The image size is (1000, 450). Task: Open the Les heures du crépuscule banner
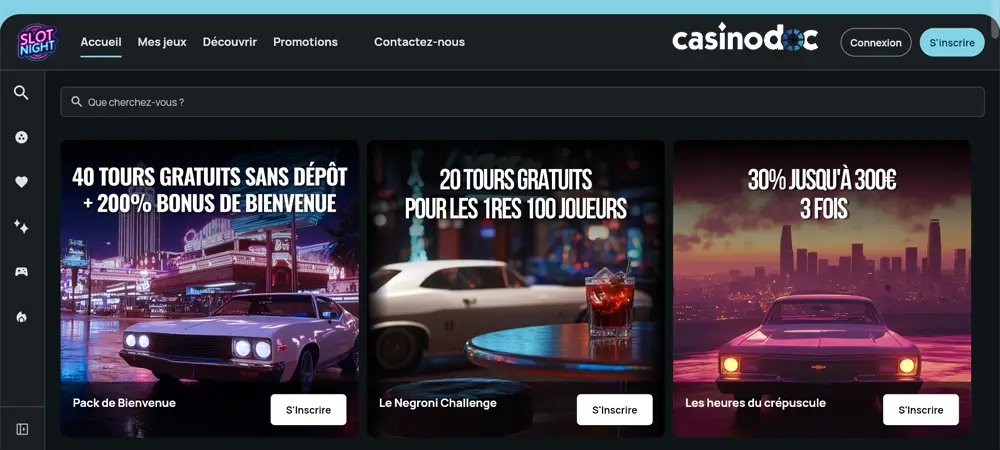pos(822,289)
